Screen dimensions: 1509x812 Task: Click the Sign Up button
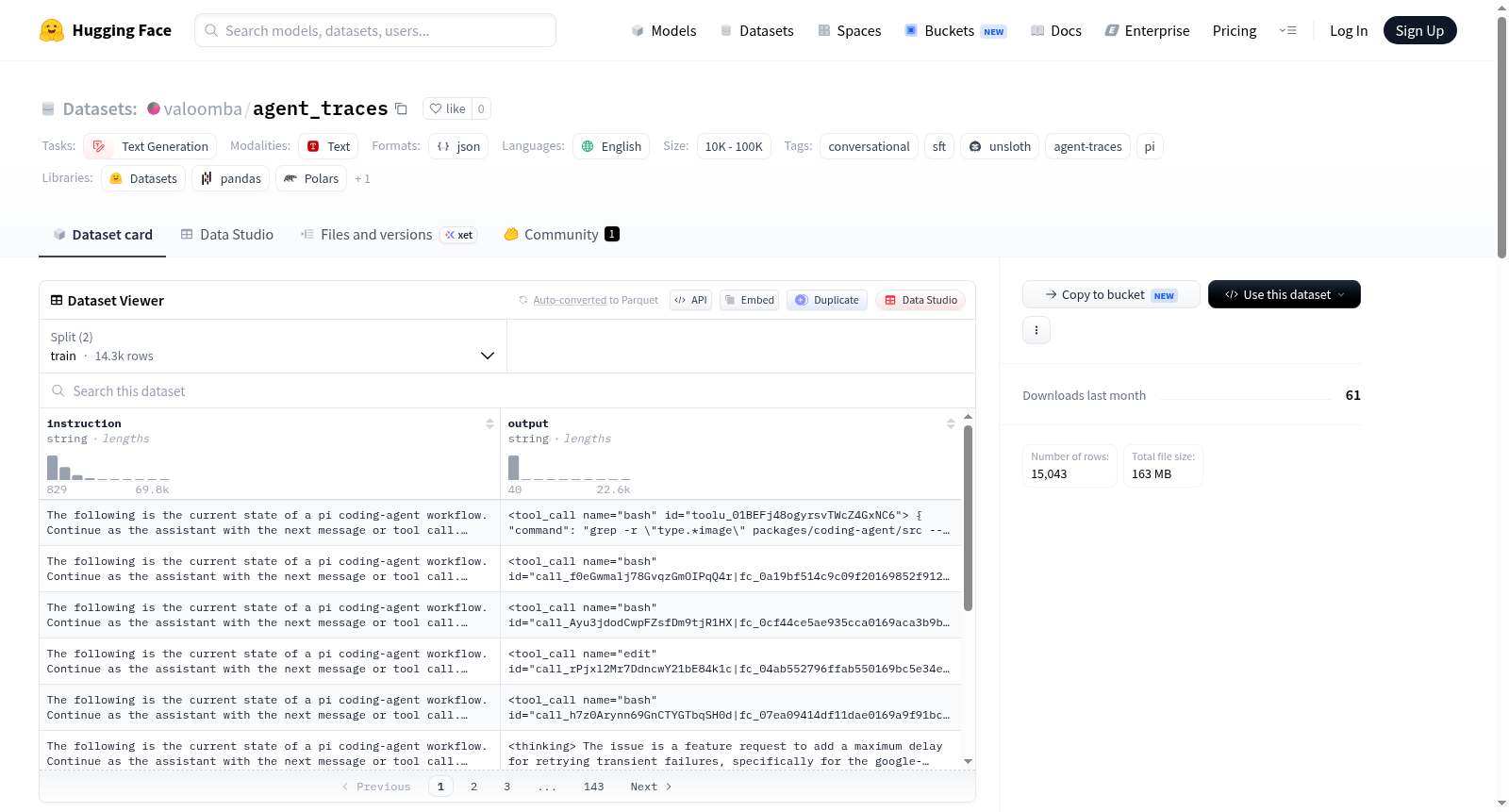(1419, 30)
